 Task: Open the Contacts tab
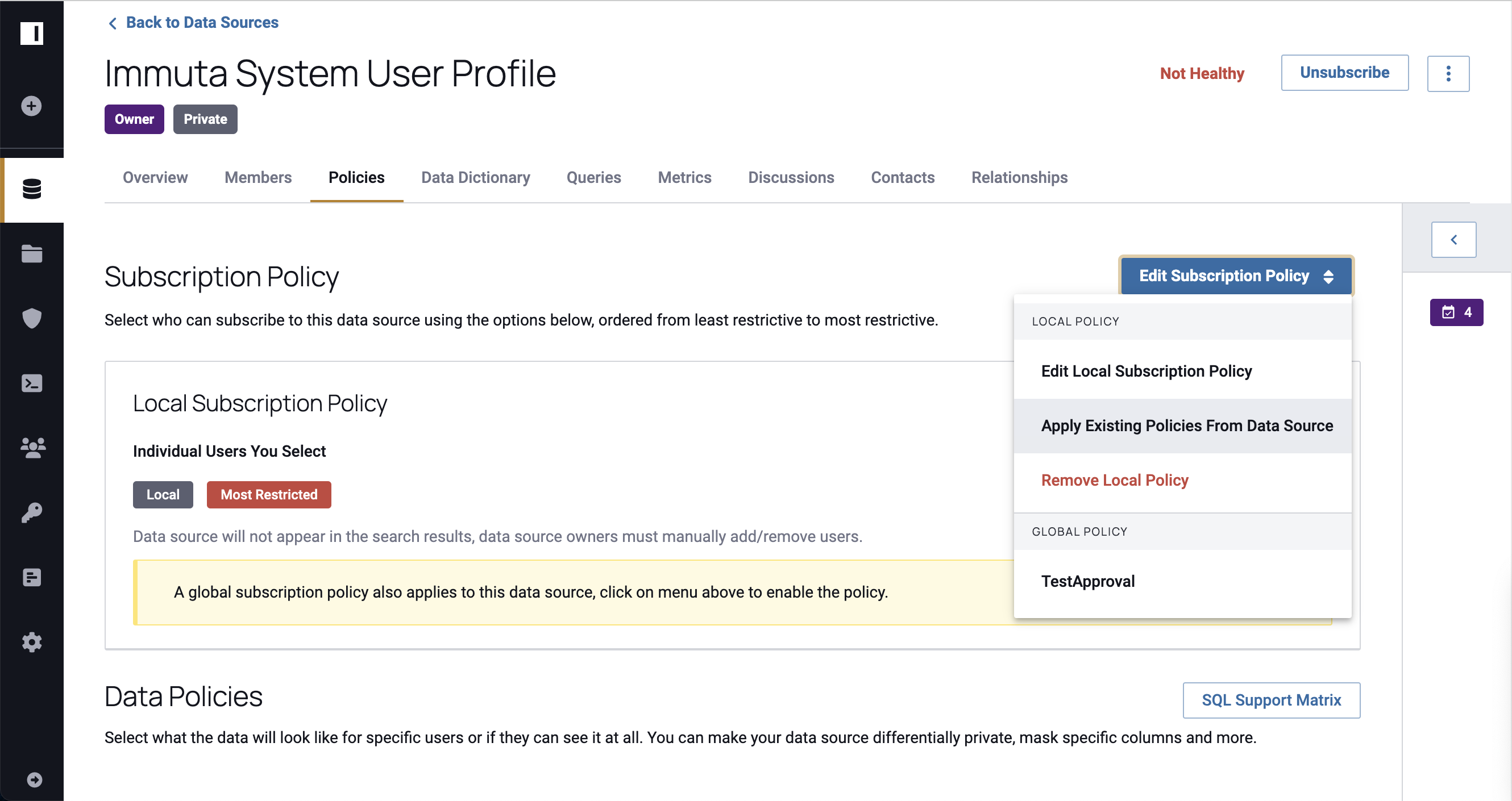(x=903, y=177)
